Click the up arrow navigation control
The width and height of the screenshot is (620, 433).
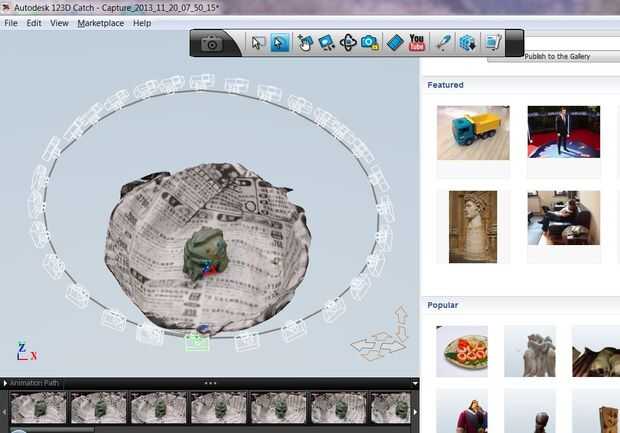pos(401,314)
